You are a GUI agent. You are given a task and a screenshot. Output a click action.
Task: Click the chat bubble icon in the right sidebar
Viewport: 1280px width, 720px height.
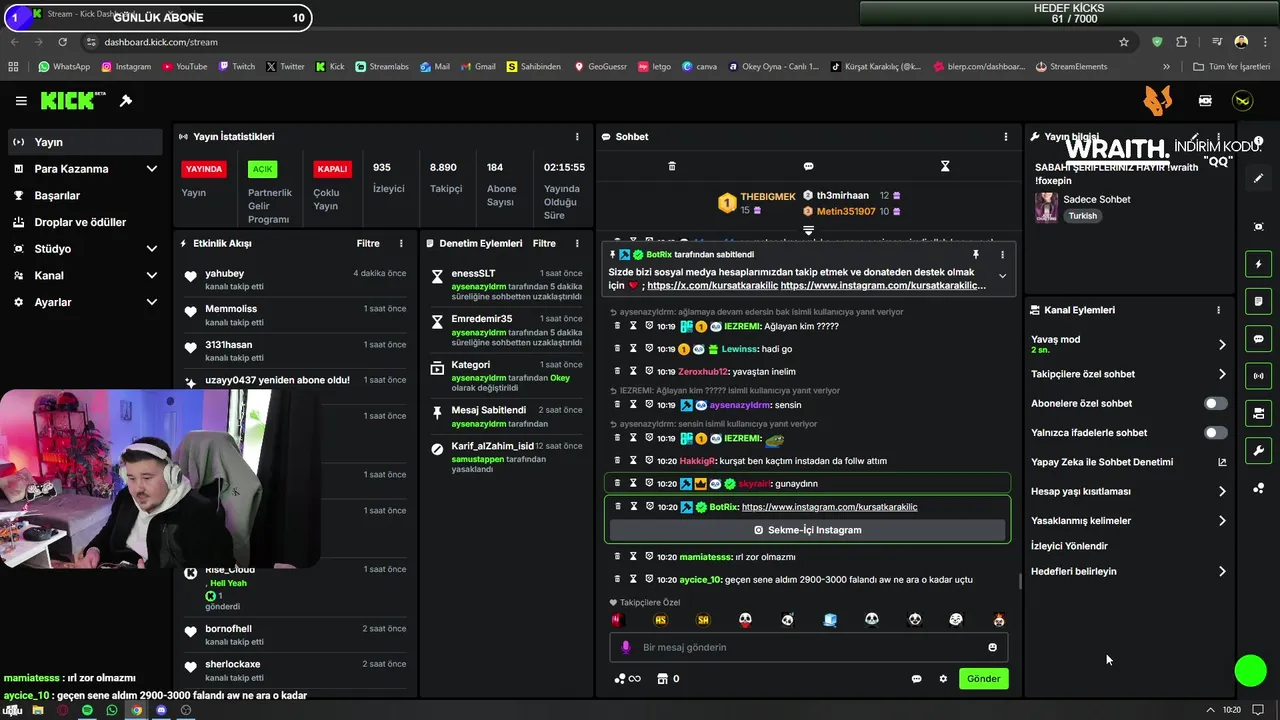click(1259, 339)
